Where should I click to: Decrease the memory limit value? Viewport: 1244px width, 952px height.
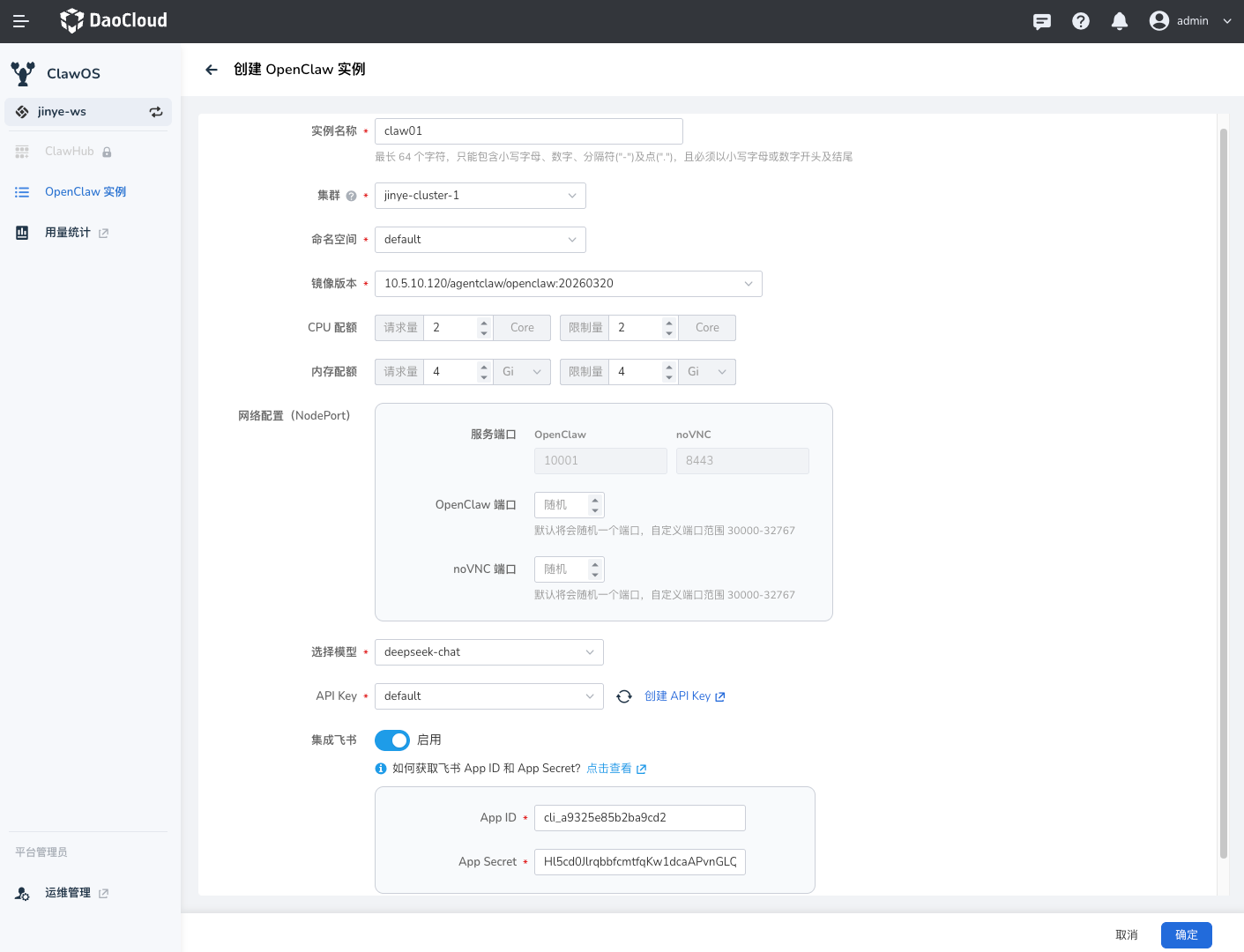(669, 377)
